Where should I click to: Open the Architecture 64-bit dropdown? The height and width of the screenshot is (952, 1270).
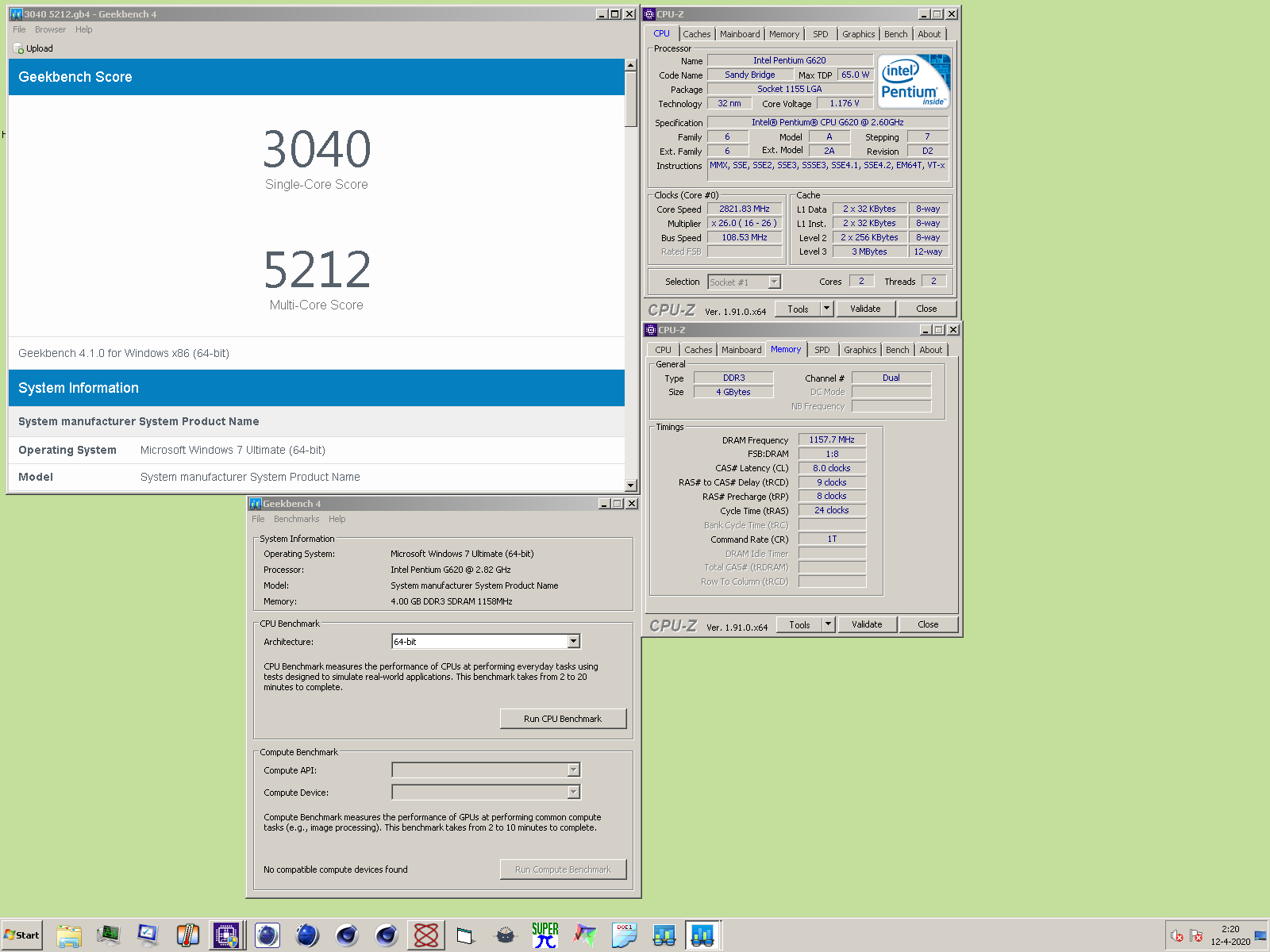tap(574, 641)
